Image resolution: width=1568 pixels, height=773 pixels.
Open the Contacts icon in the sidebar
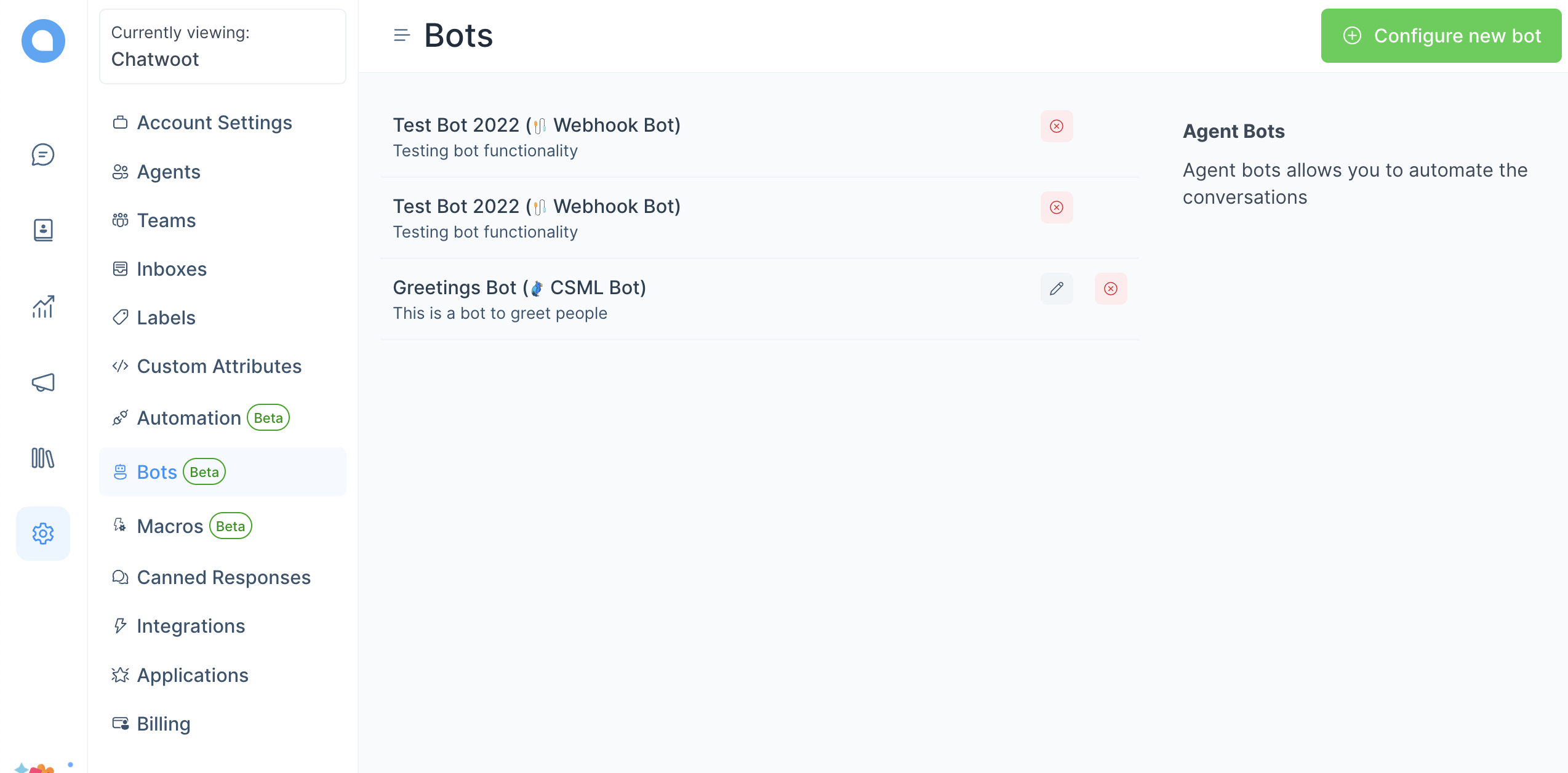(42, 230)
